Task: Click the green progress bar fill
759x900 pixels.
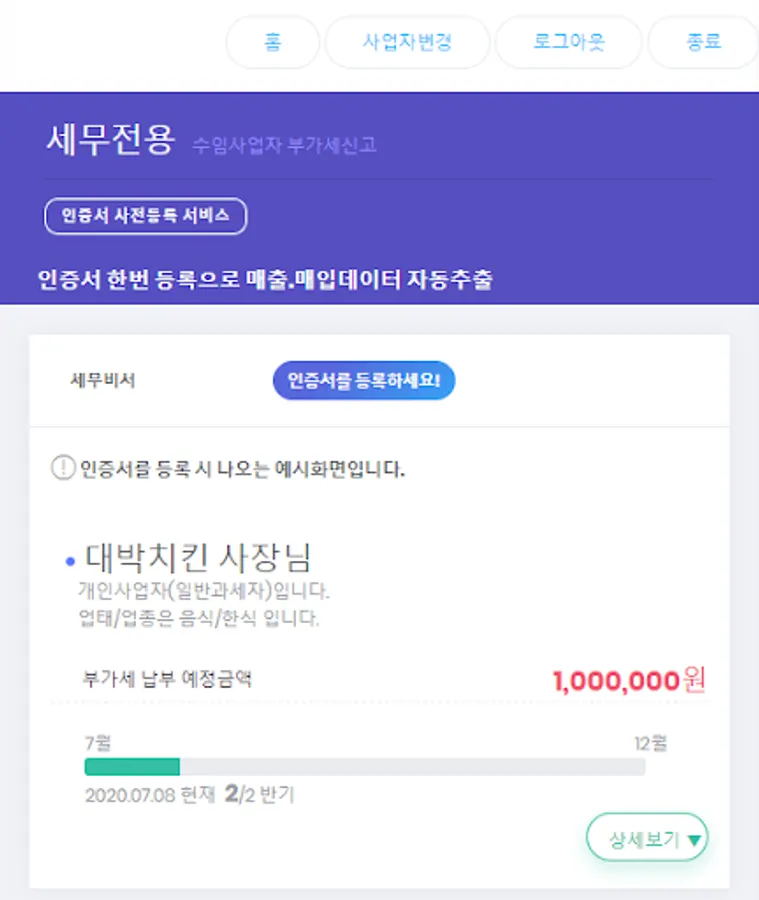Action: [x=132, y=767]
